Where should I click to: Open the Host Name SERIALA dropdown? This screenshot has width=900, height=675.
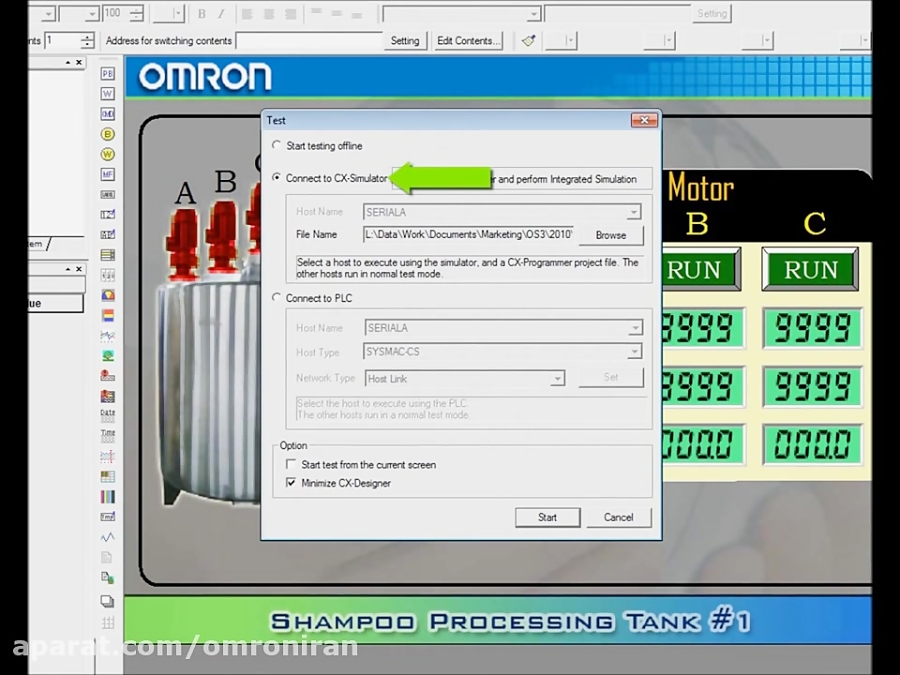(634, 328)
